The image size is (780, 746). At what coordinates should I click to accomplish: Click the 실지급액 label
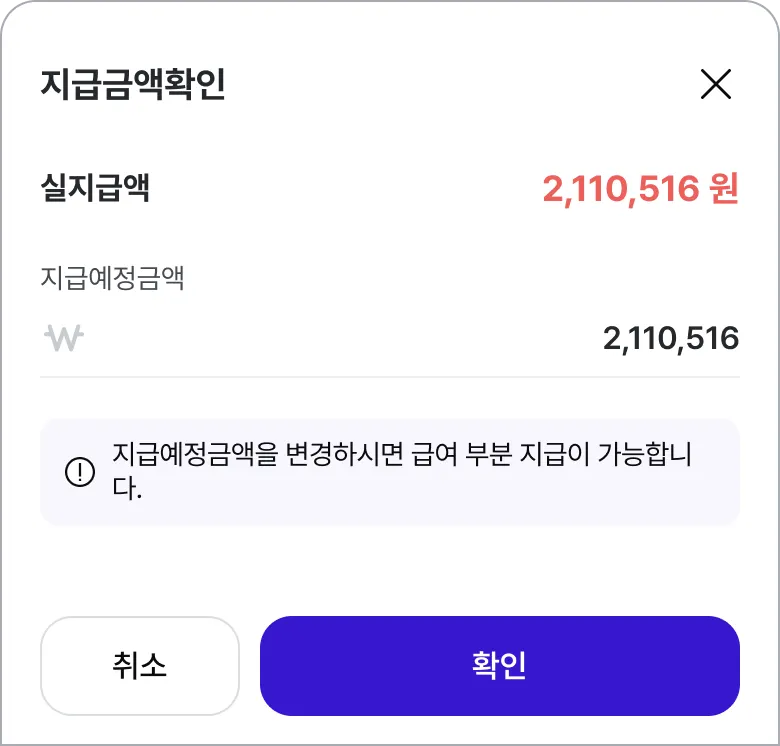coord(95,188)
